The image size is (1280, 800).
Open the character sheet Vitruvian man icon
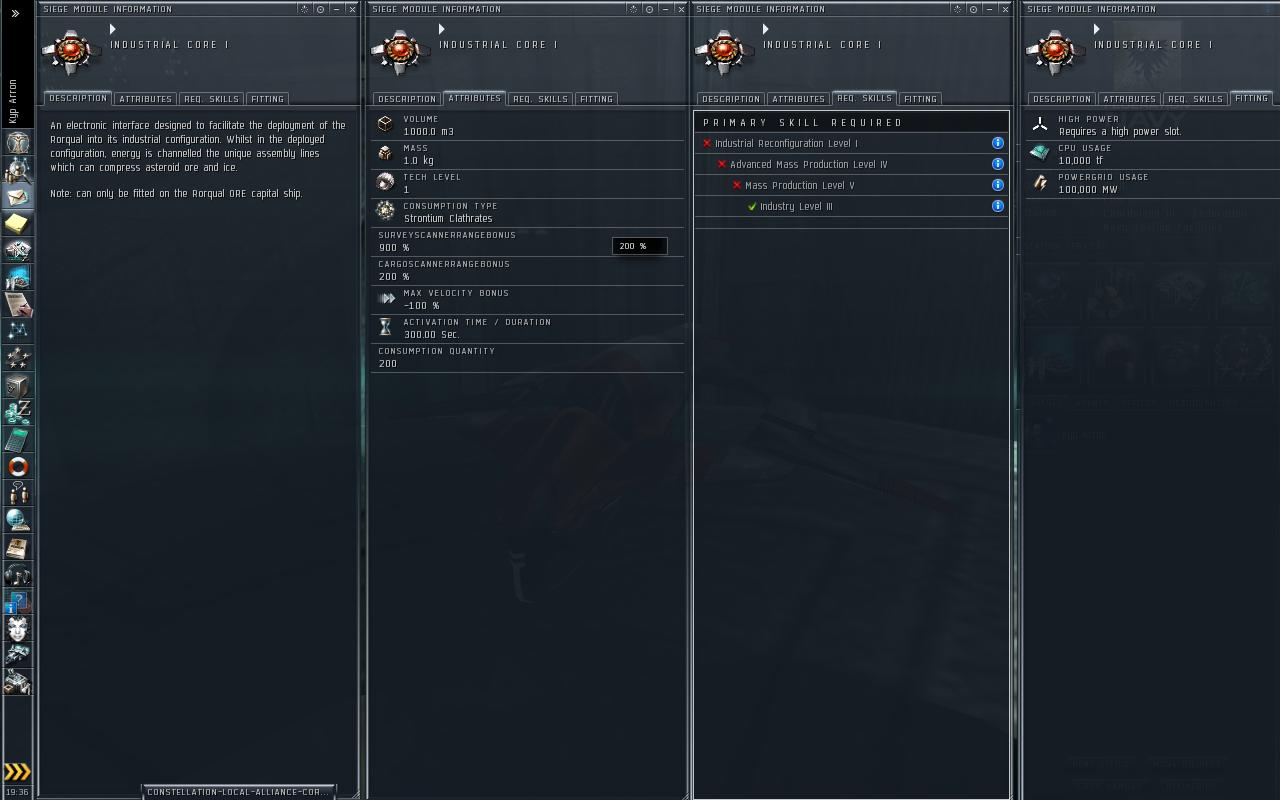point(17,142)
